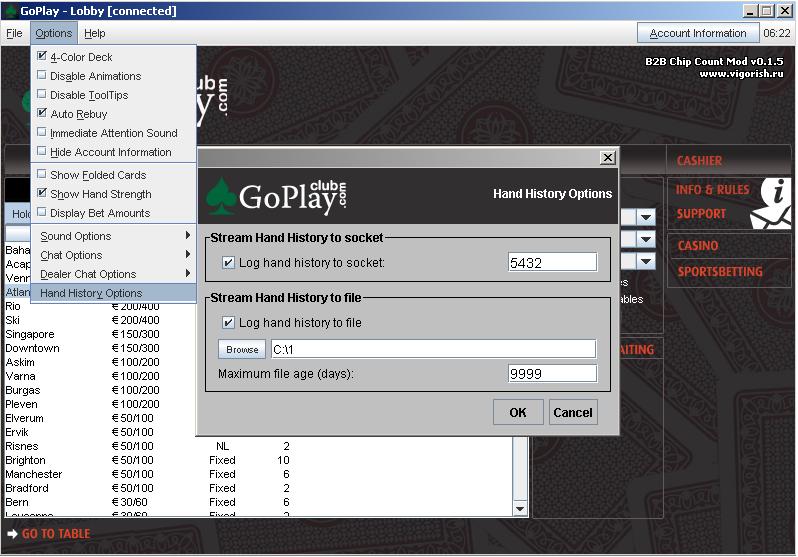The width and height of the screenshot is (798, 557).
Task: Select the Brighton table row
Action: [259, 460]
